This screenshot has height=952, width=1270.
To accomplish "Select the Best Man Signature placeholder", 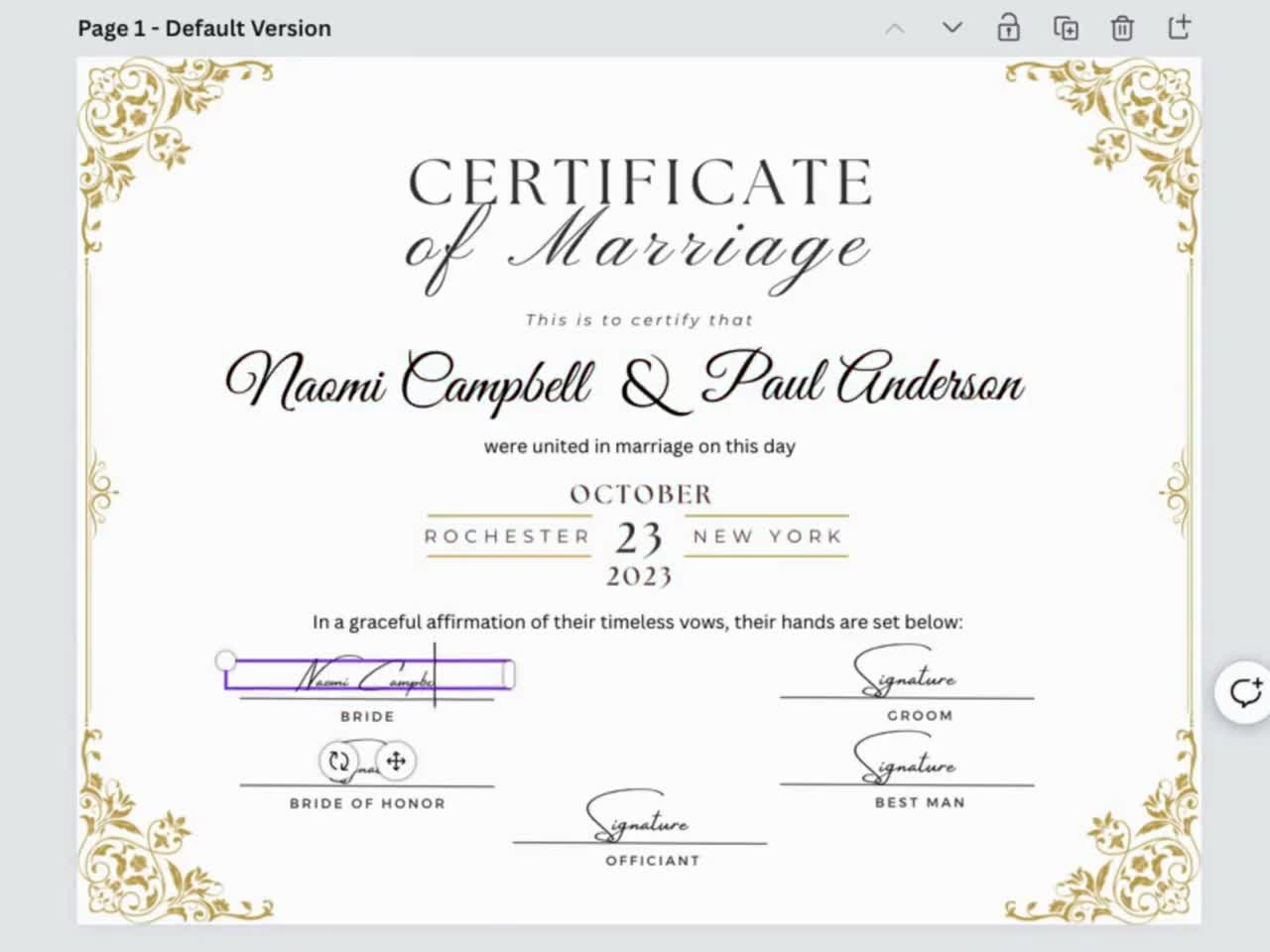I will tap(907, 765).
